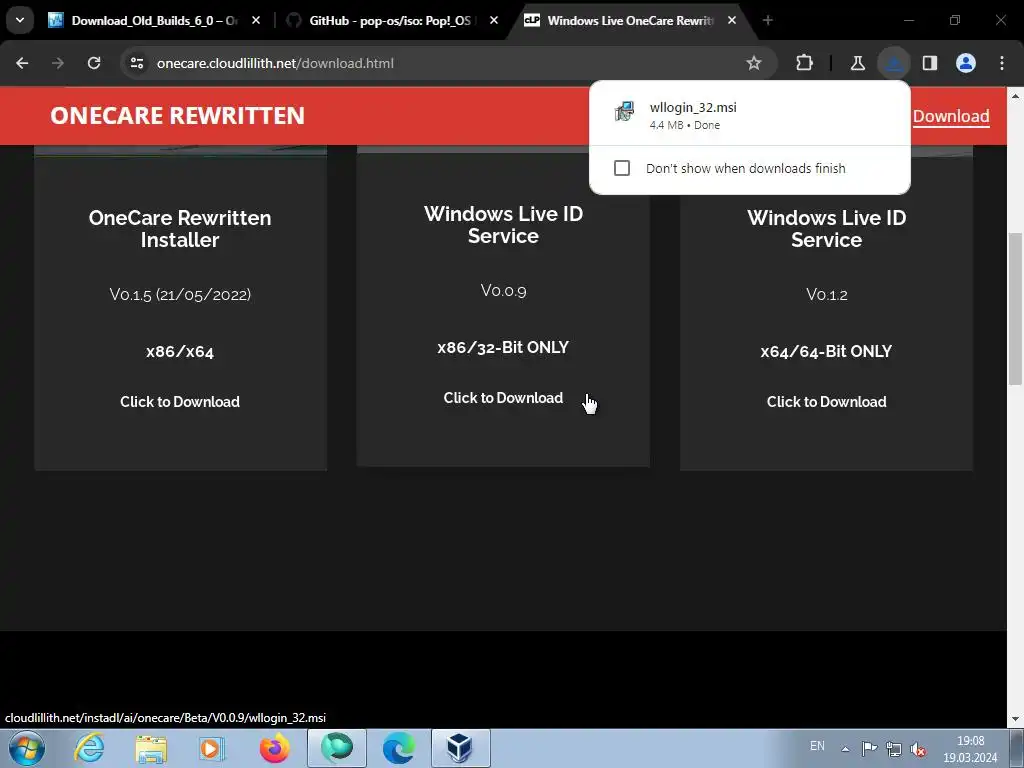Reload the current page
Viewport: 1024px width, 768px height.
pyautogui.click(x=94, y=63)
